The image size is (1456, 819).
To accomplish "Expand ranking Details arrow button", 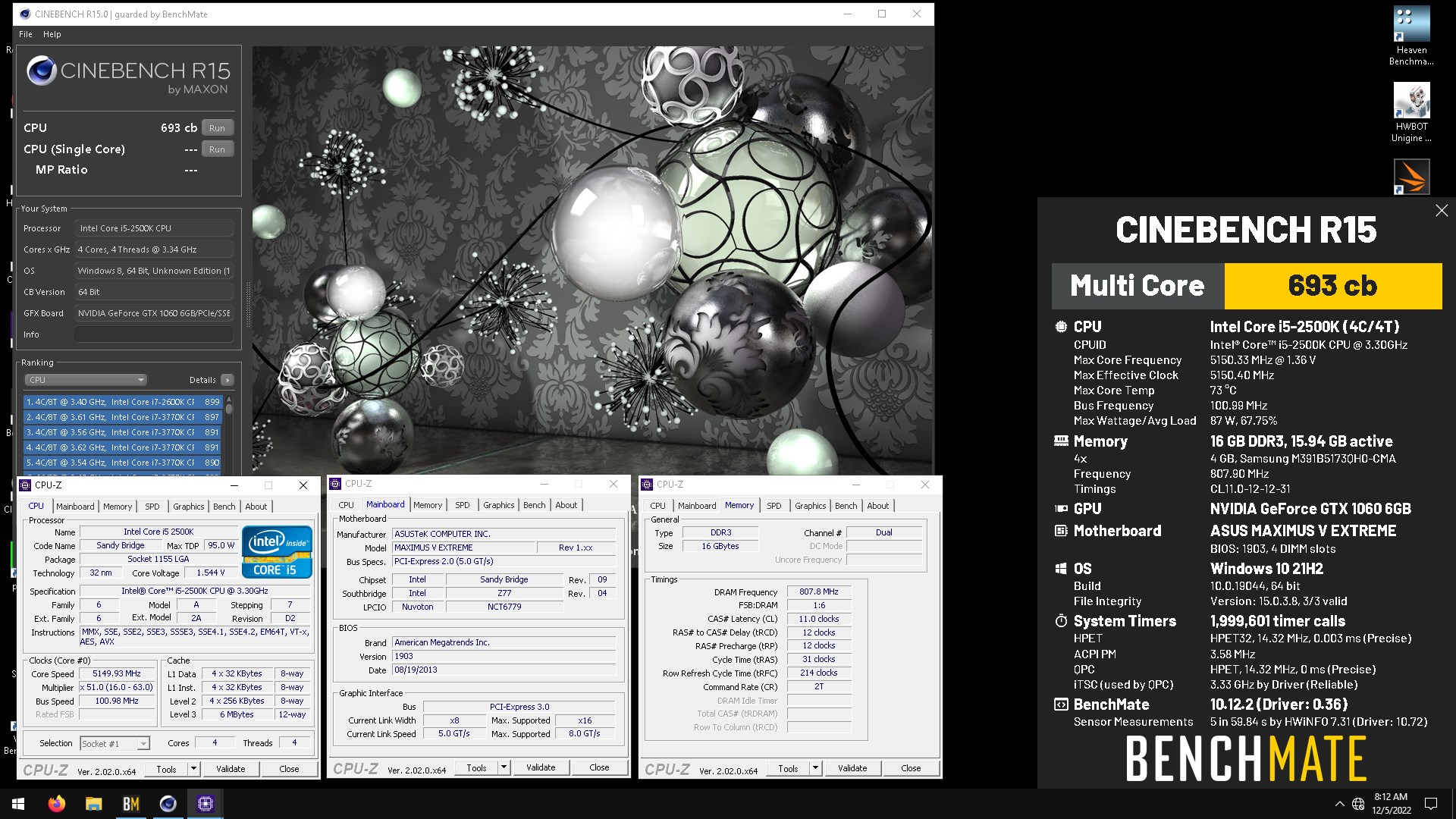I will click(x=227, y=380).
